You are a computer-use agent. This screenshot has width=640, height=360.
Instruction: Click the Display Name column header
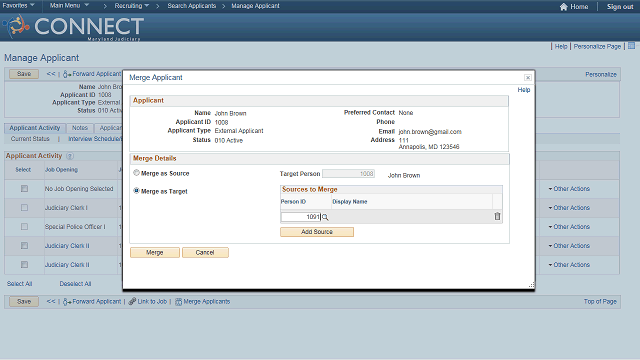[349, 202]
